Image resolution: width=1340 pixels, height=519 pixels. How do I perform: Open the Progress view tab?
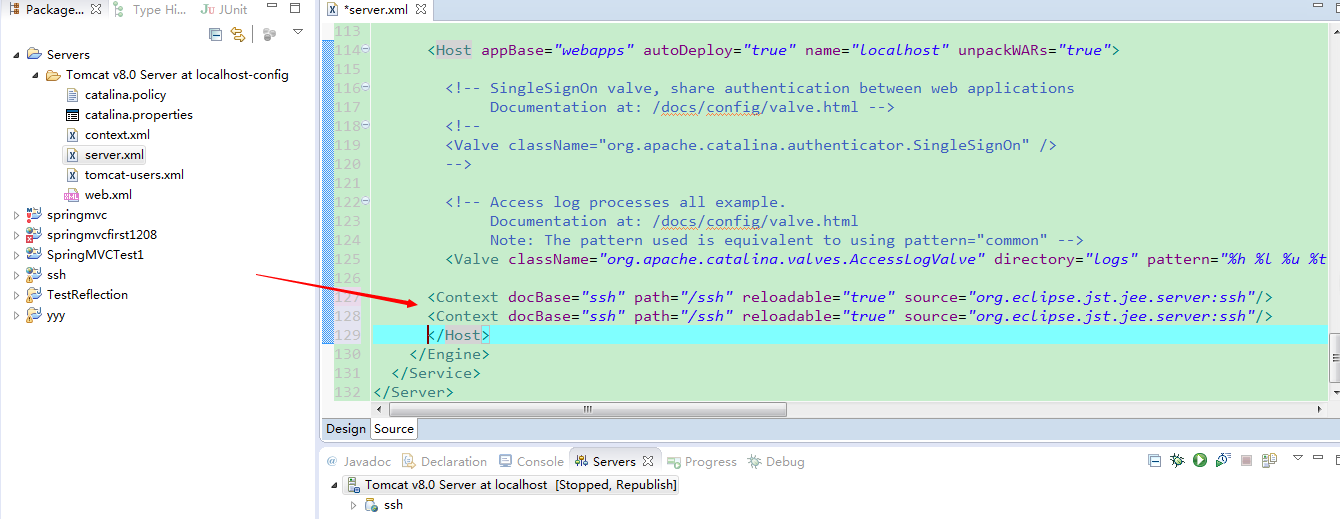(x=702, y=461)
